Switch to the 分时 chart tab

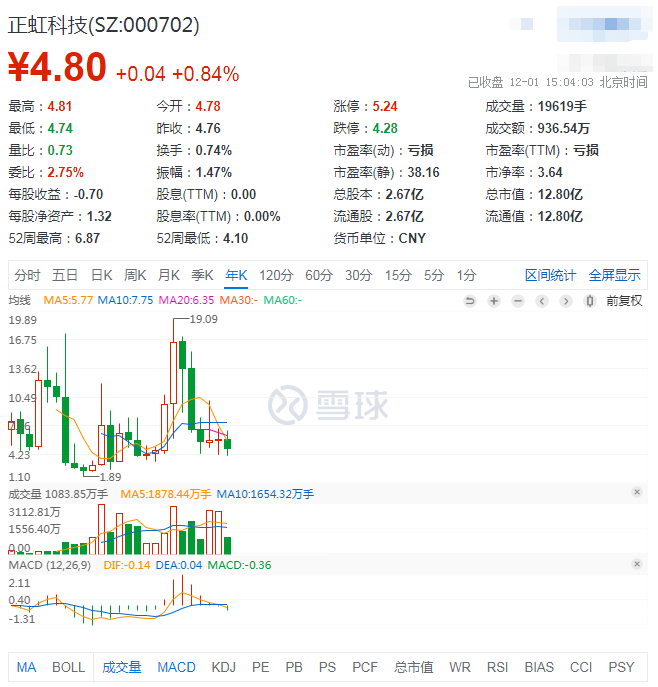pyautogui.click(x=28, y=276)
